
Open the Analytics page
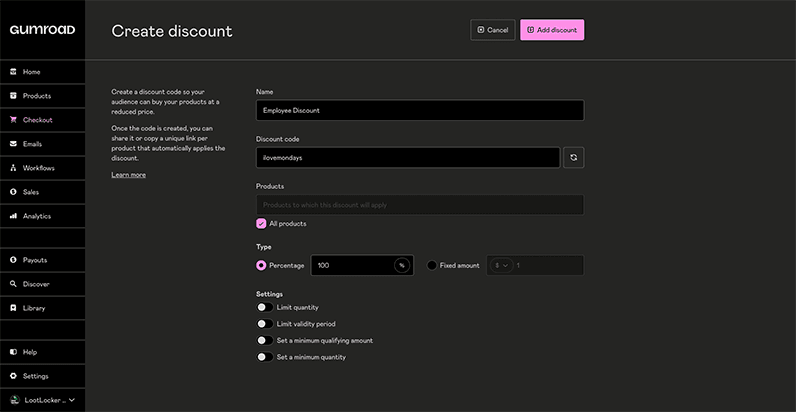[x=43, y=216]
